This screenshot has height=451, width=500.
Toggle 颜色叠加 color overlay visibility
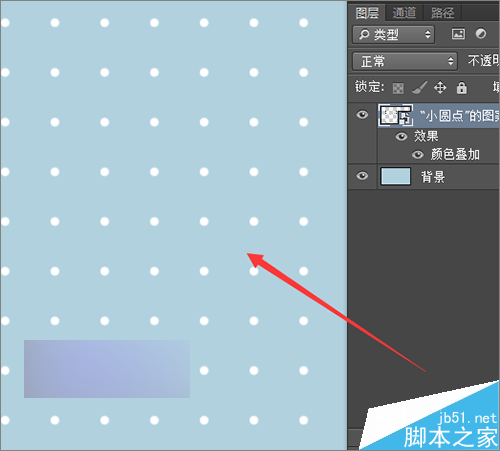pos(417,155)
